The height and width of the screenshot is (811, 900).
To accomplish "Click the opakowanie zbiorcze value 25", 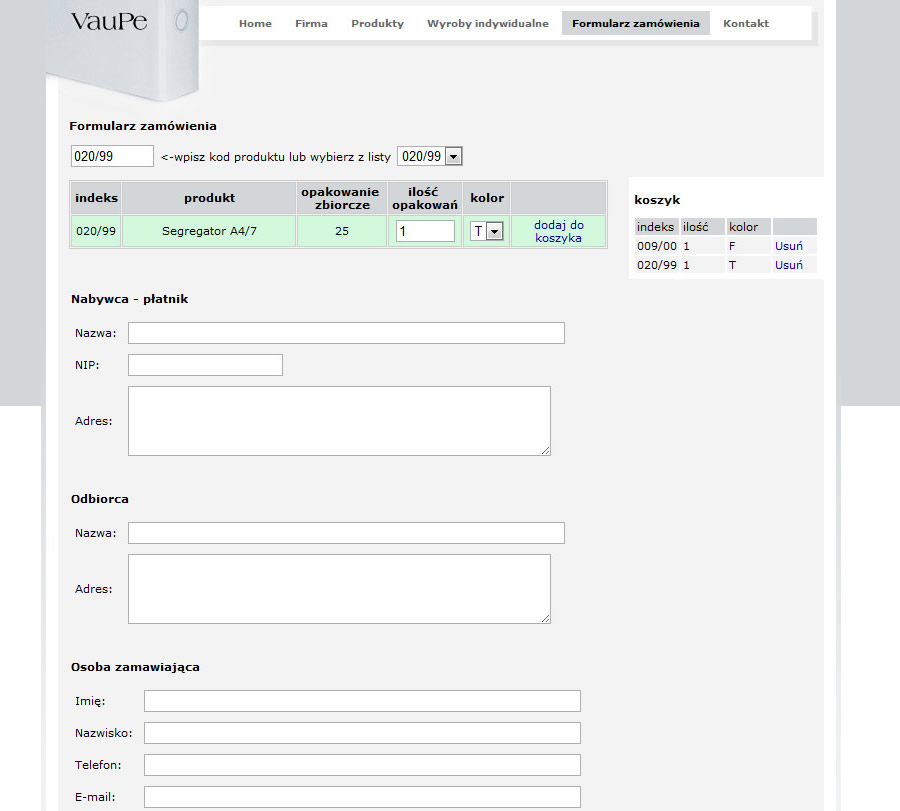I will [x=342, y=231].
